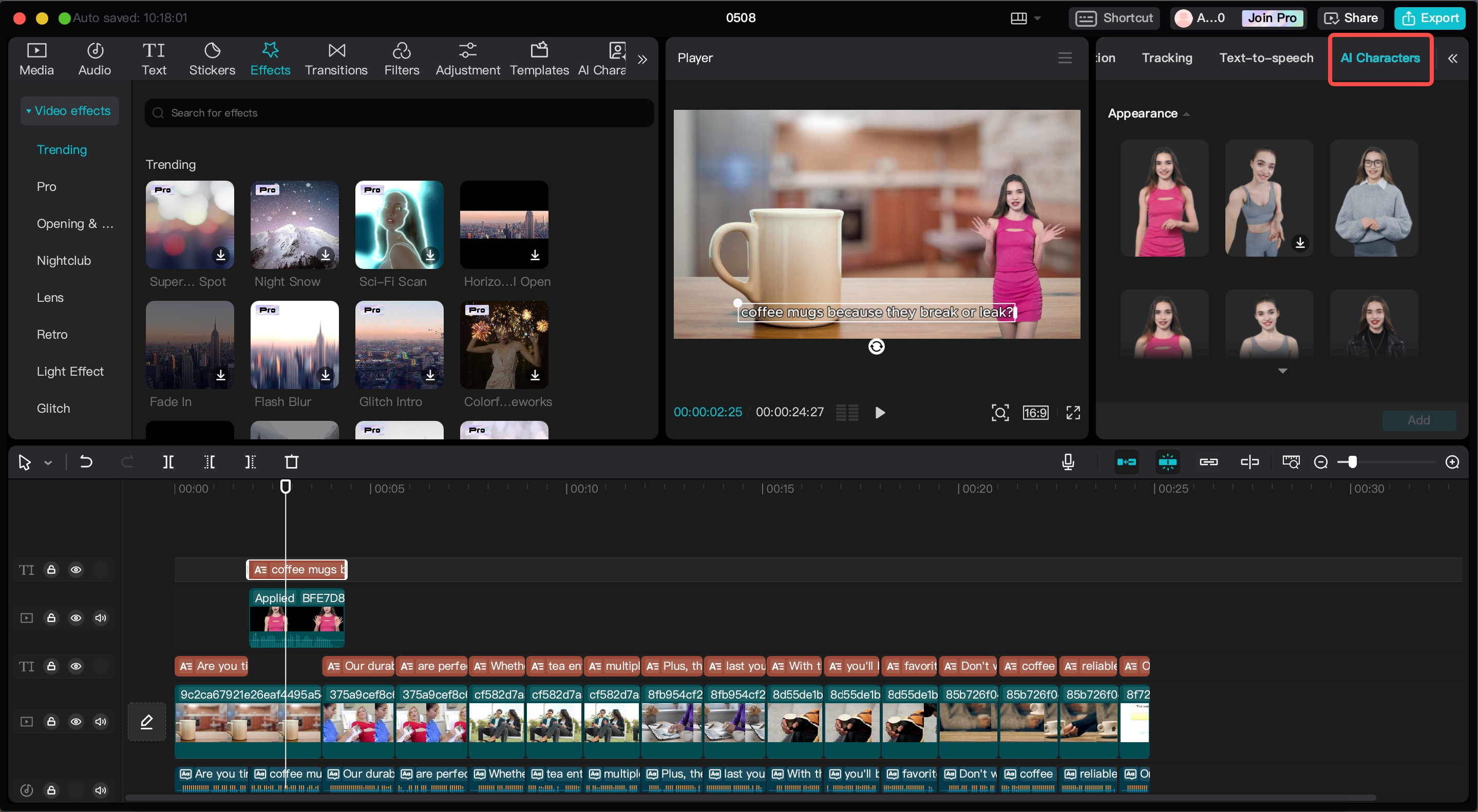Click the fullscreen preview icon in Player
Viewport: 1478px width, 812px height.
[1073, 413]
